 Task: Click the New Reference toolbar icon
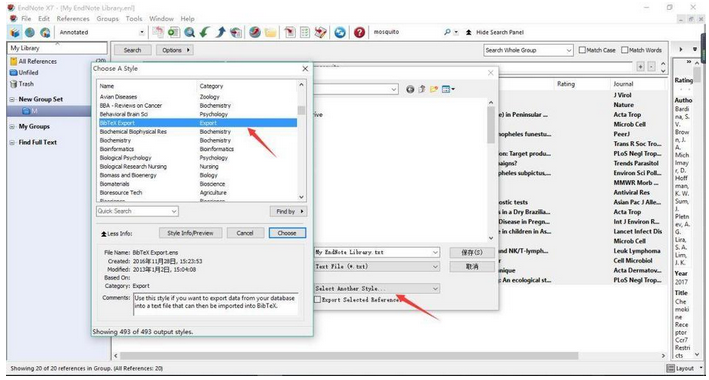pyautogui.click(x=174, y=33)
